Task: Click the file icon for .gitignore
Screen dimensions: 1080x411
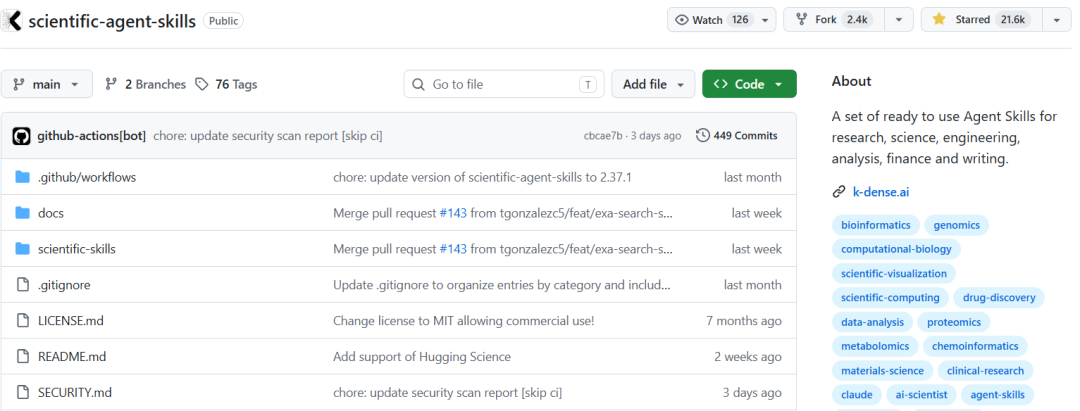Action: [23, 284]
